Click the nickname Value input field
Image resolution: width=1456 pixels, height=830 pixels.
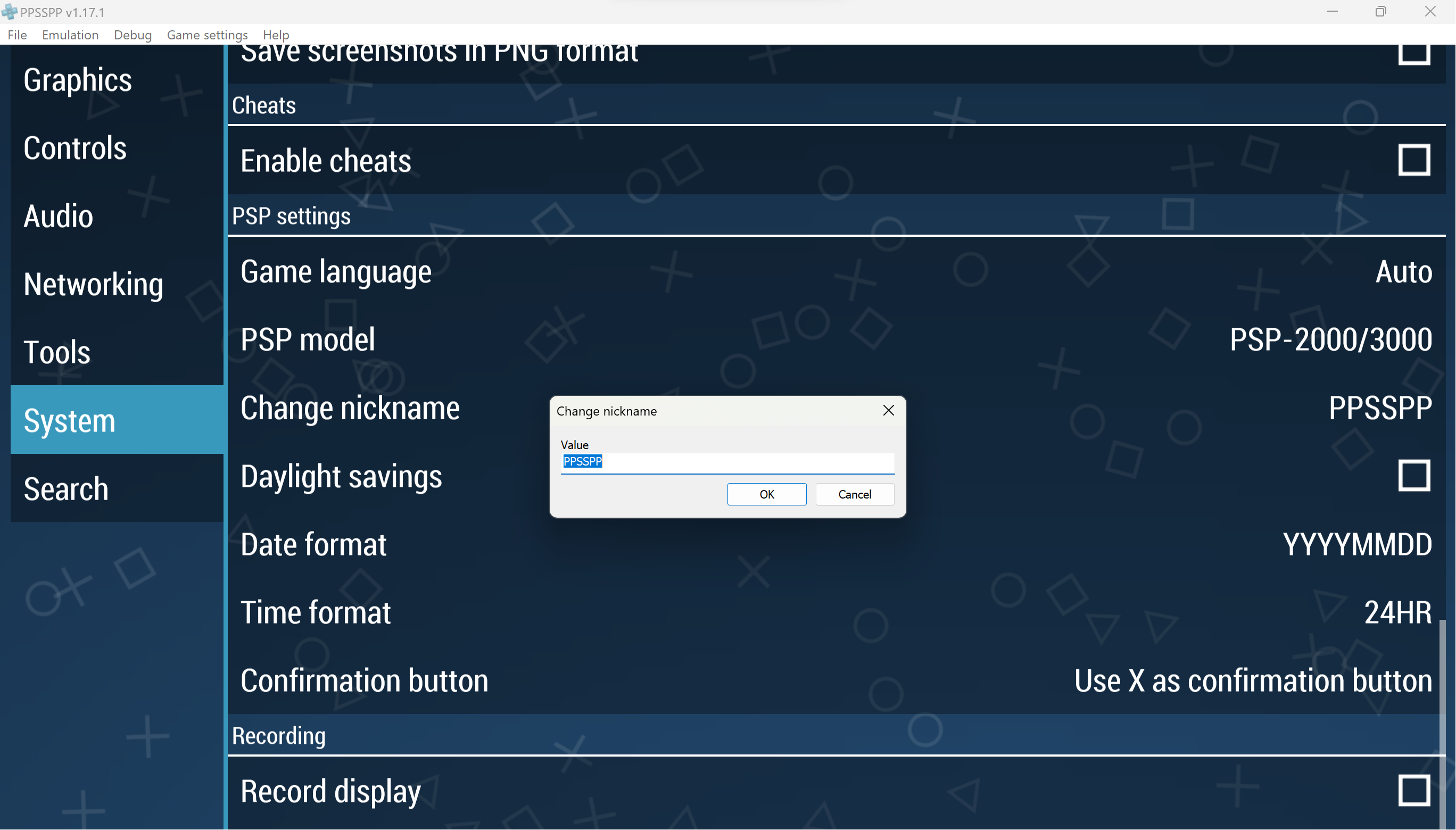pyautogui.click(x=727, y=462)
